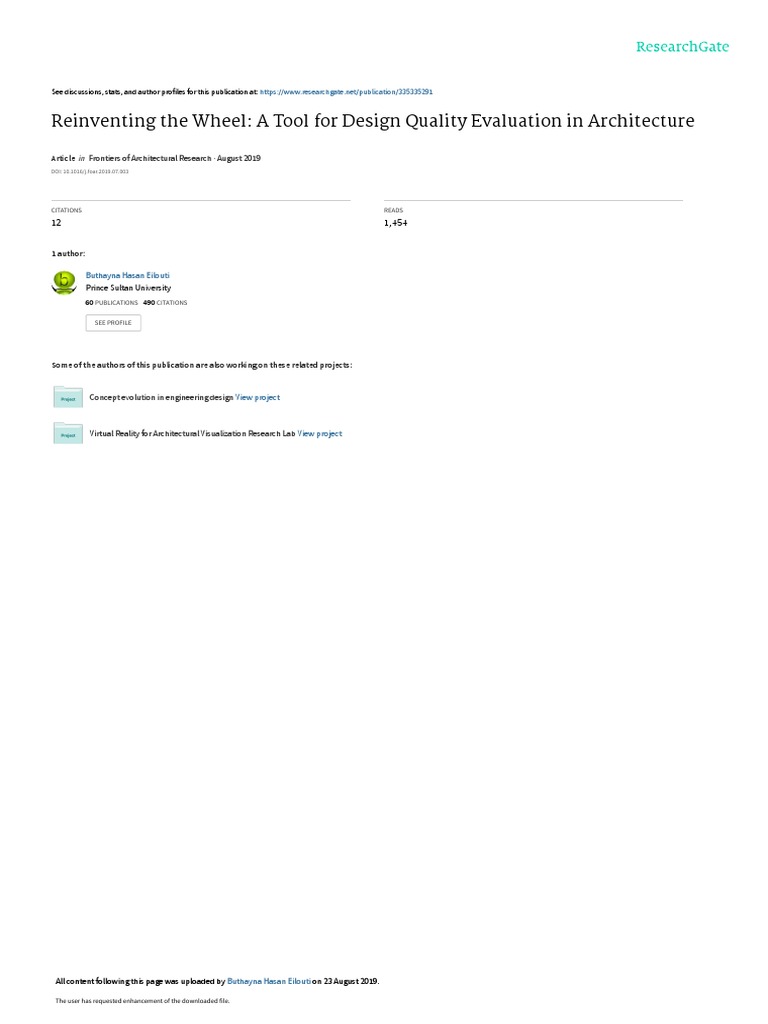Click the DOI text under the journal
The height and width of the screenshot is (1024, 768).
(89, 172)
